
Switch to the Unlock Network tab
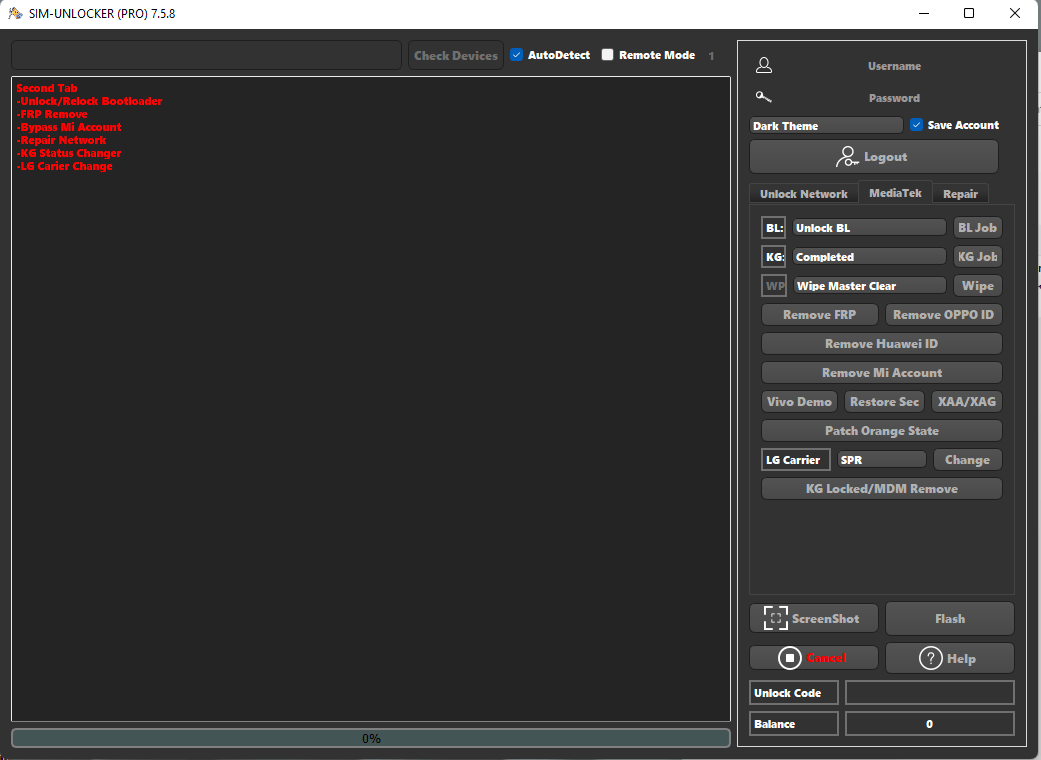click(x=803, y=194)
